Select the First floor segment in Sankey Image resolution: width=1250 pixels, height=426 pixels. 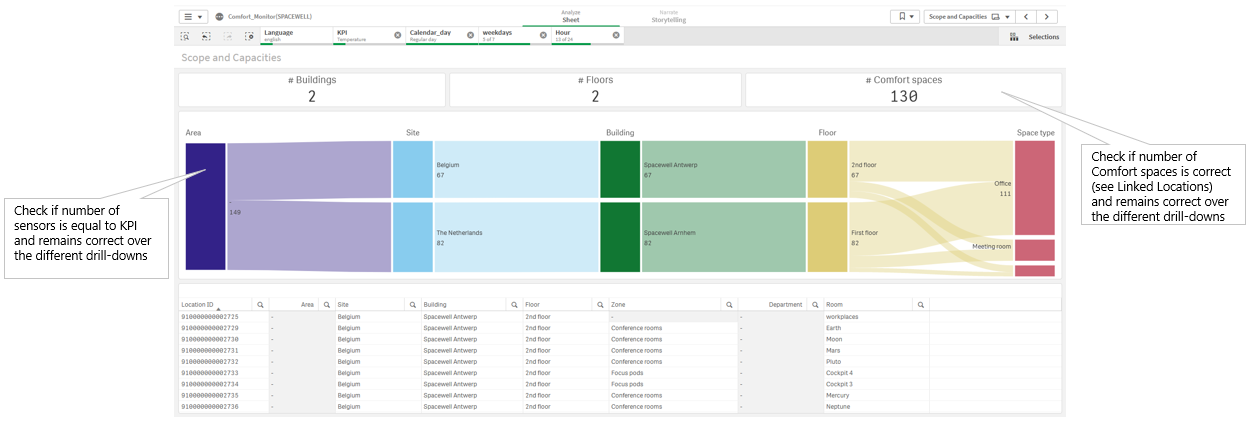(826, 237)
